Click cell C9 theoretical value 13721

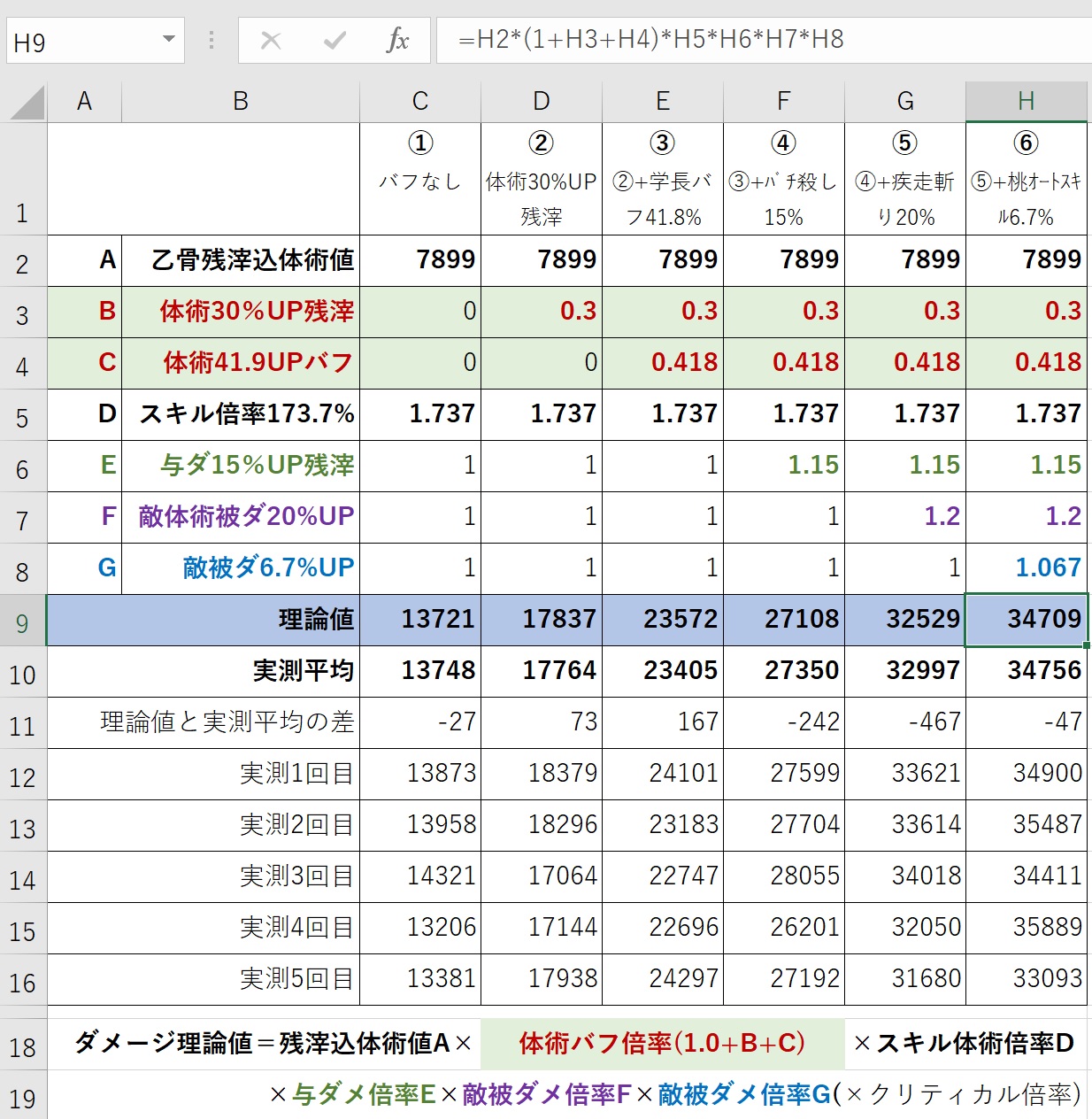pos(419,620)
